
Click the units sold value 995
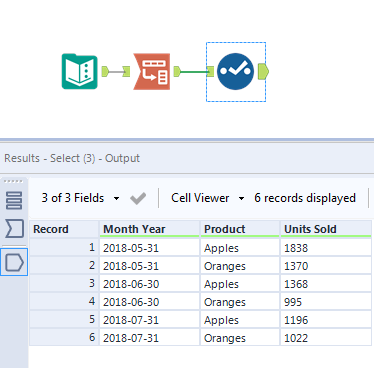pos(326,302)
